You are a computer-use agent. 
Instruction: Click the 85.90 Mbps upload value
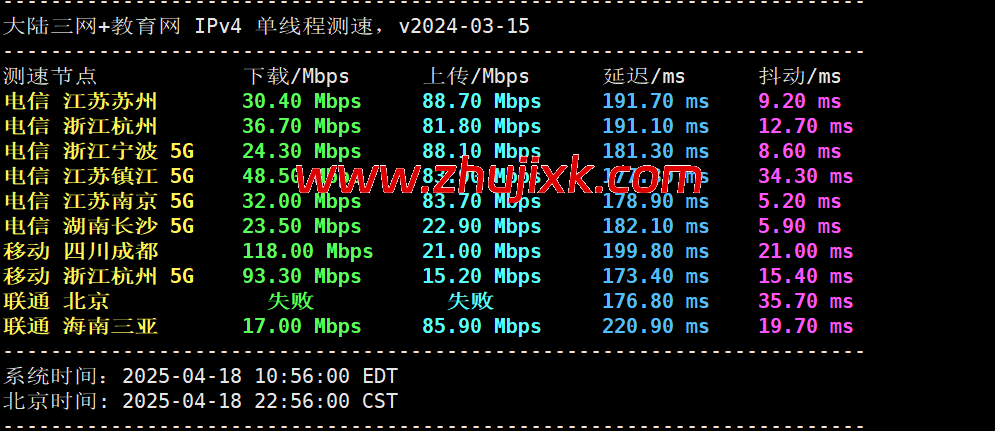point(481,326)
